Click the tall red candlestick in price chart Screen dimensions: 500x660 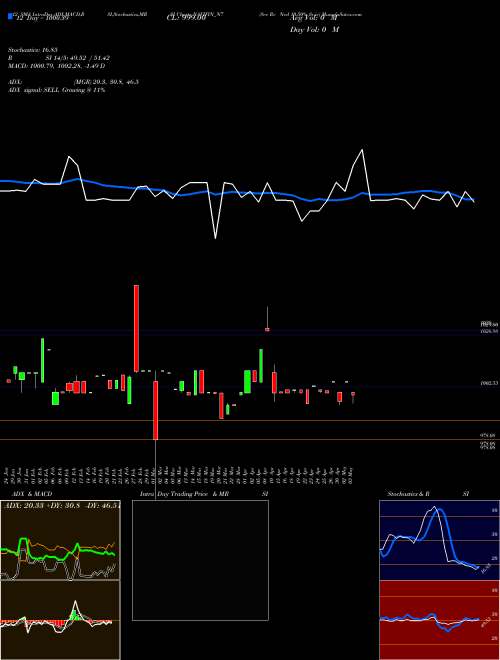[136, 328]
